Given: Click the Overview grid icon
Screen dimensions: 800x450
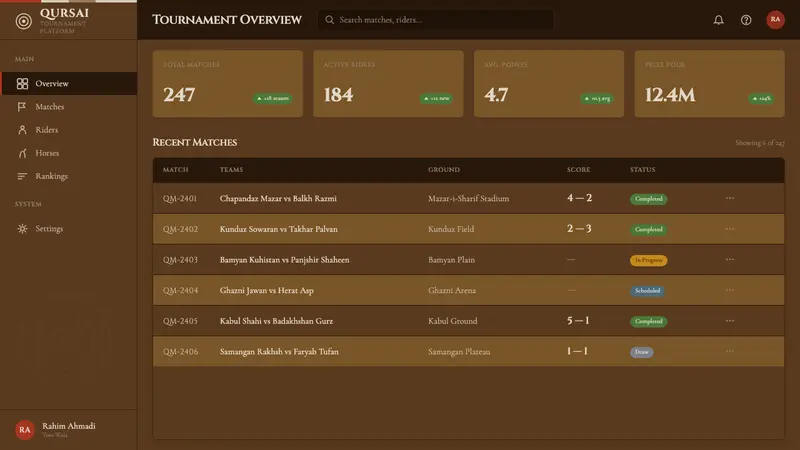Looking at the screenshot, I should 22,84.
